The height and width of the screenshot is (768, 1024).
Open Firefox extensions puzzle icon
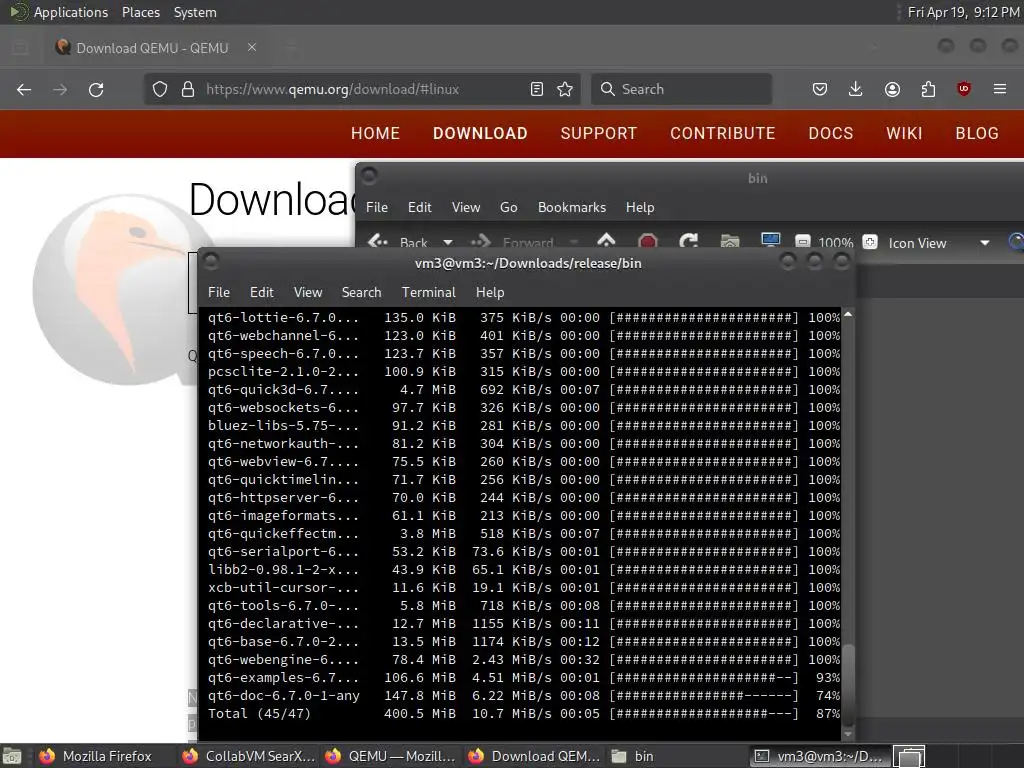(928, 89)
